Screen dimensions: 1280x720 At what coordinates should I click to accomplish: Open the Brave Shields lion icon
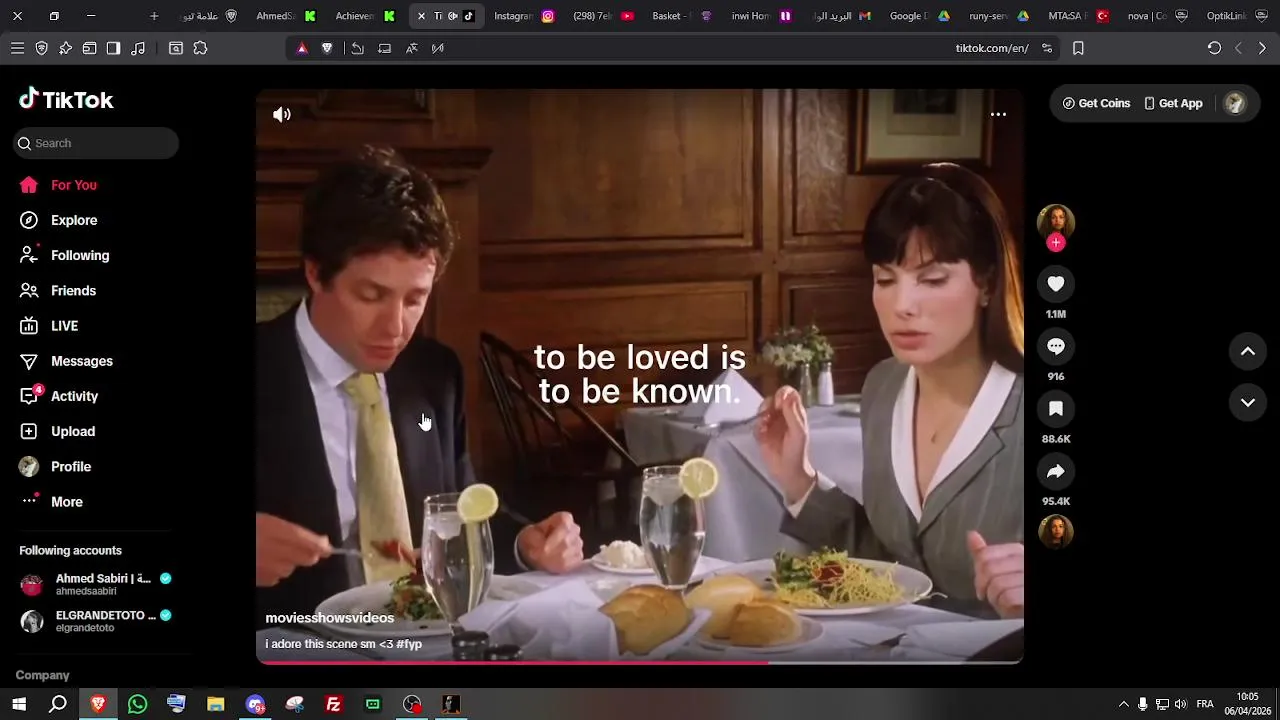point(327,48)
